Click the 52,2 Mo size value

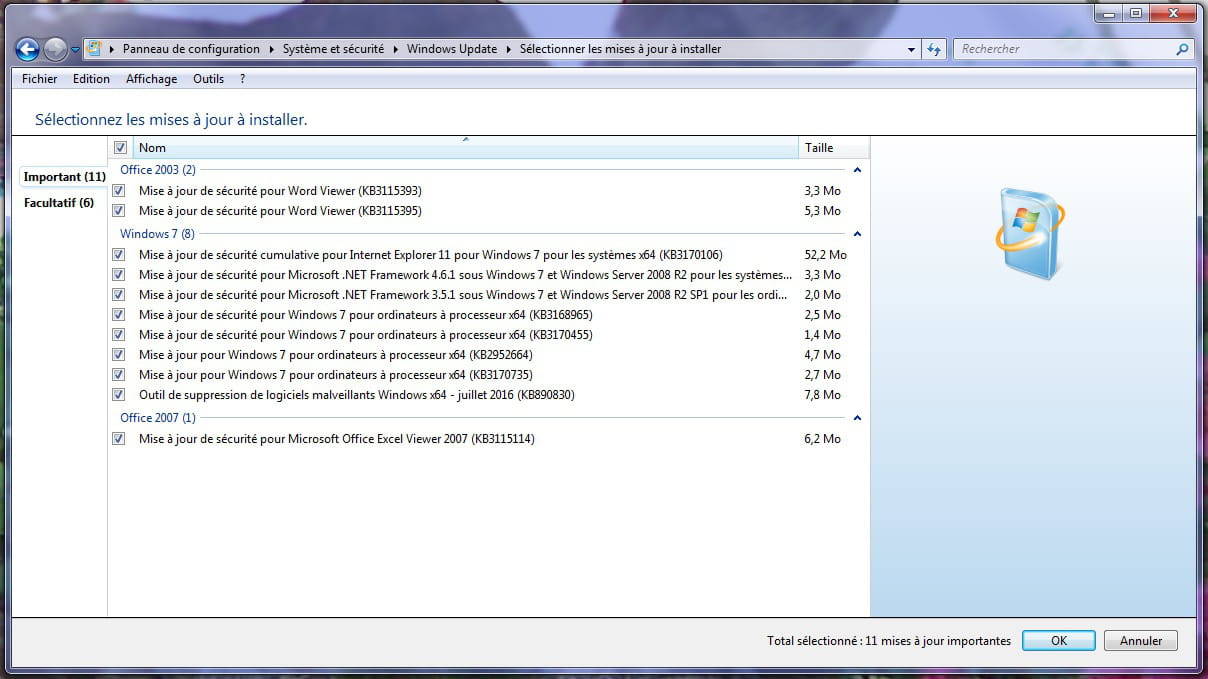coord(825,255)
